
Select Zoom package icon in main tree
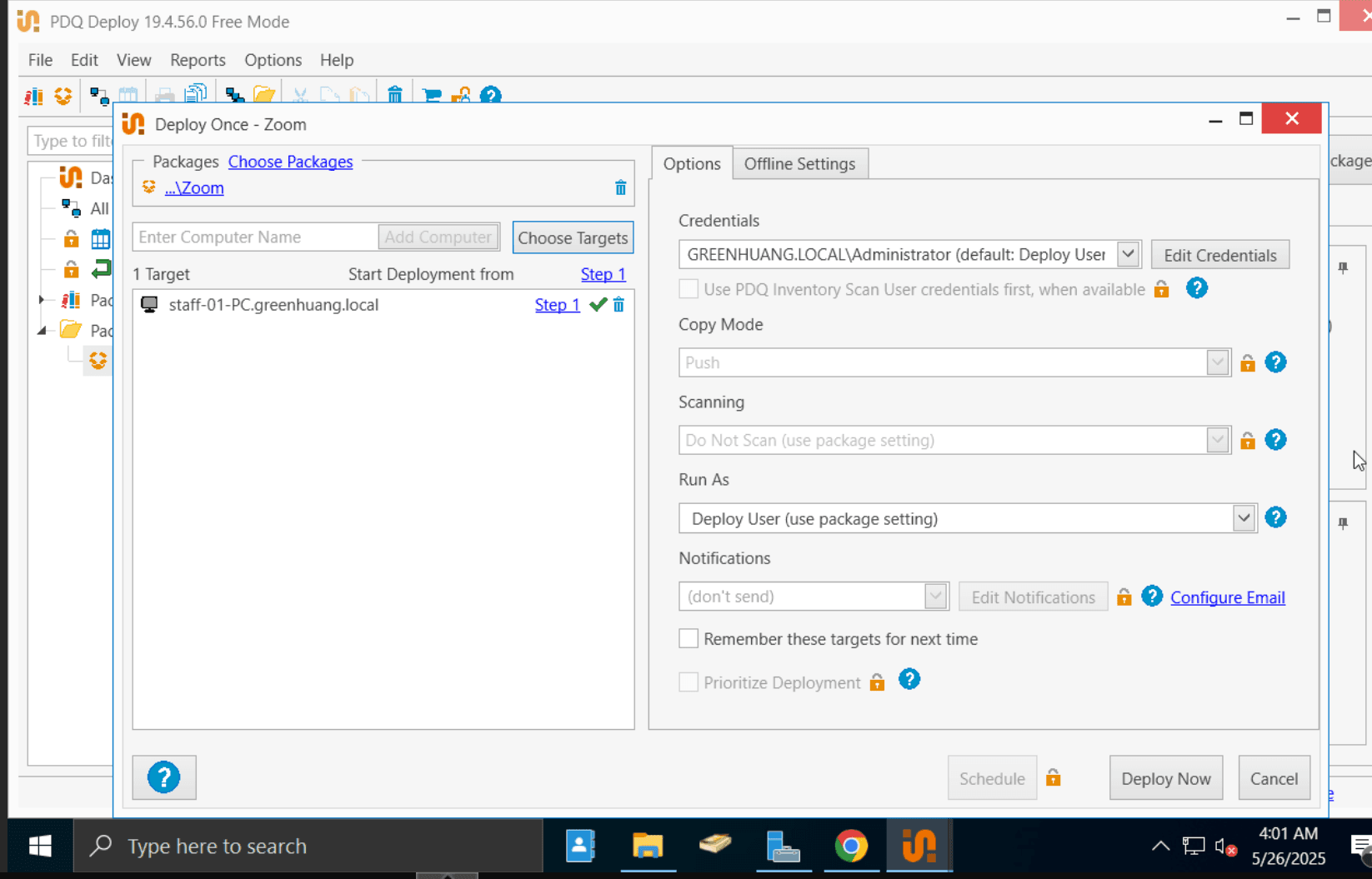click(98, 360)
